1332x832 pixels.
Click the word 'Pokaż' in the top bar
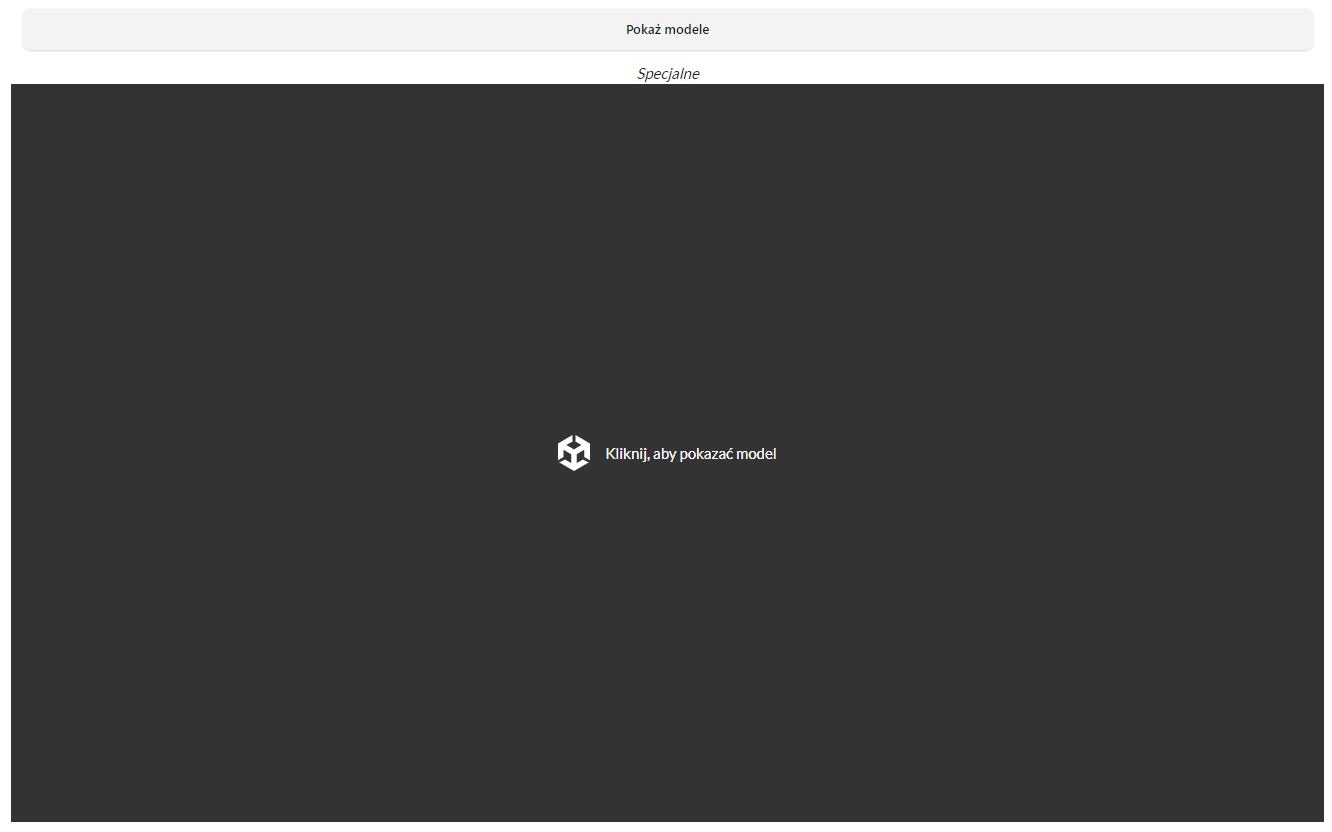coord(644,30)
